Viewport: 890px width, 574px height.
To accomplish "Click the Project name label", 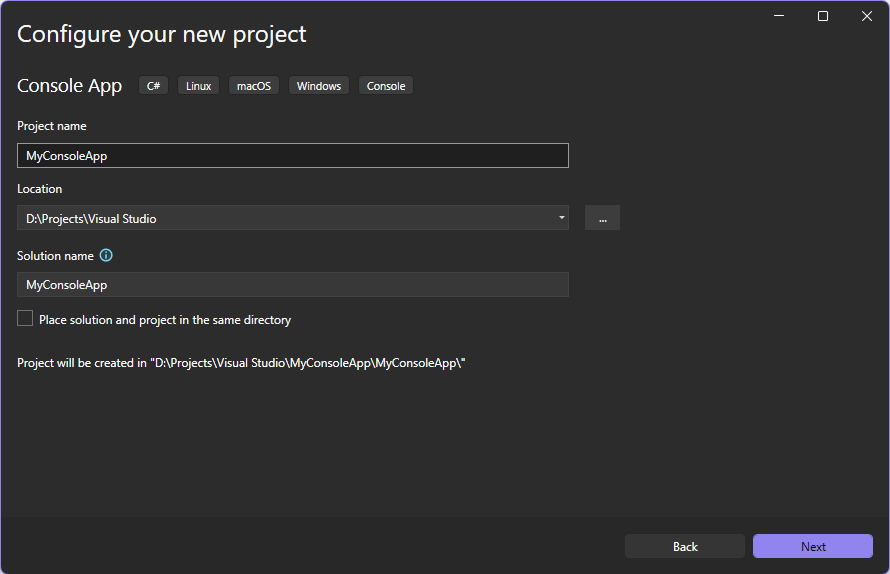I will pos(52,126).
